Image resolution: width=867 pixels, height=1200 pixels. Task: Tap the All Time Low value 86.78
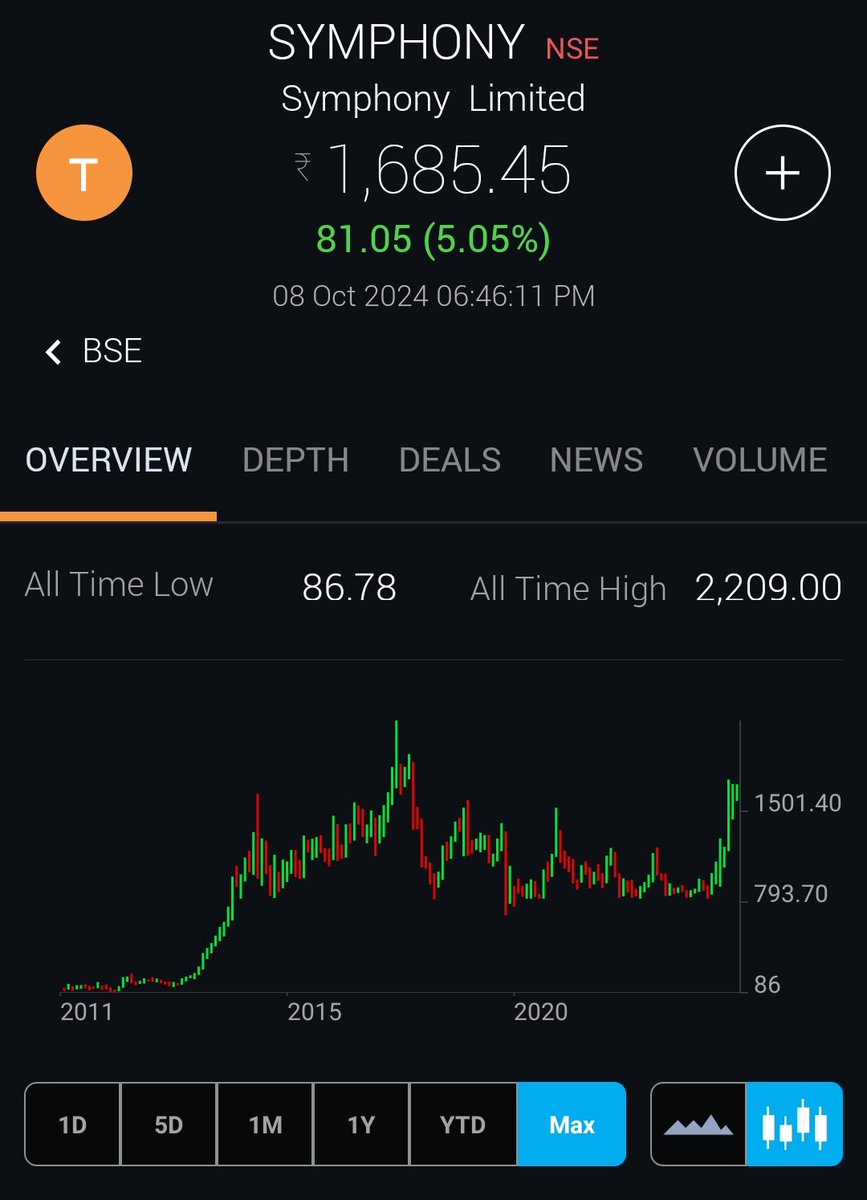(349, 587)
